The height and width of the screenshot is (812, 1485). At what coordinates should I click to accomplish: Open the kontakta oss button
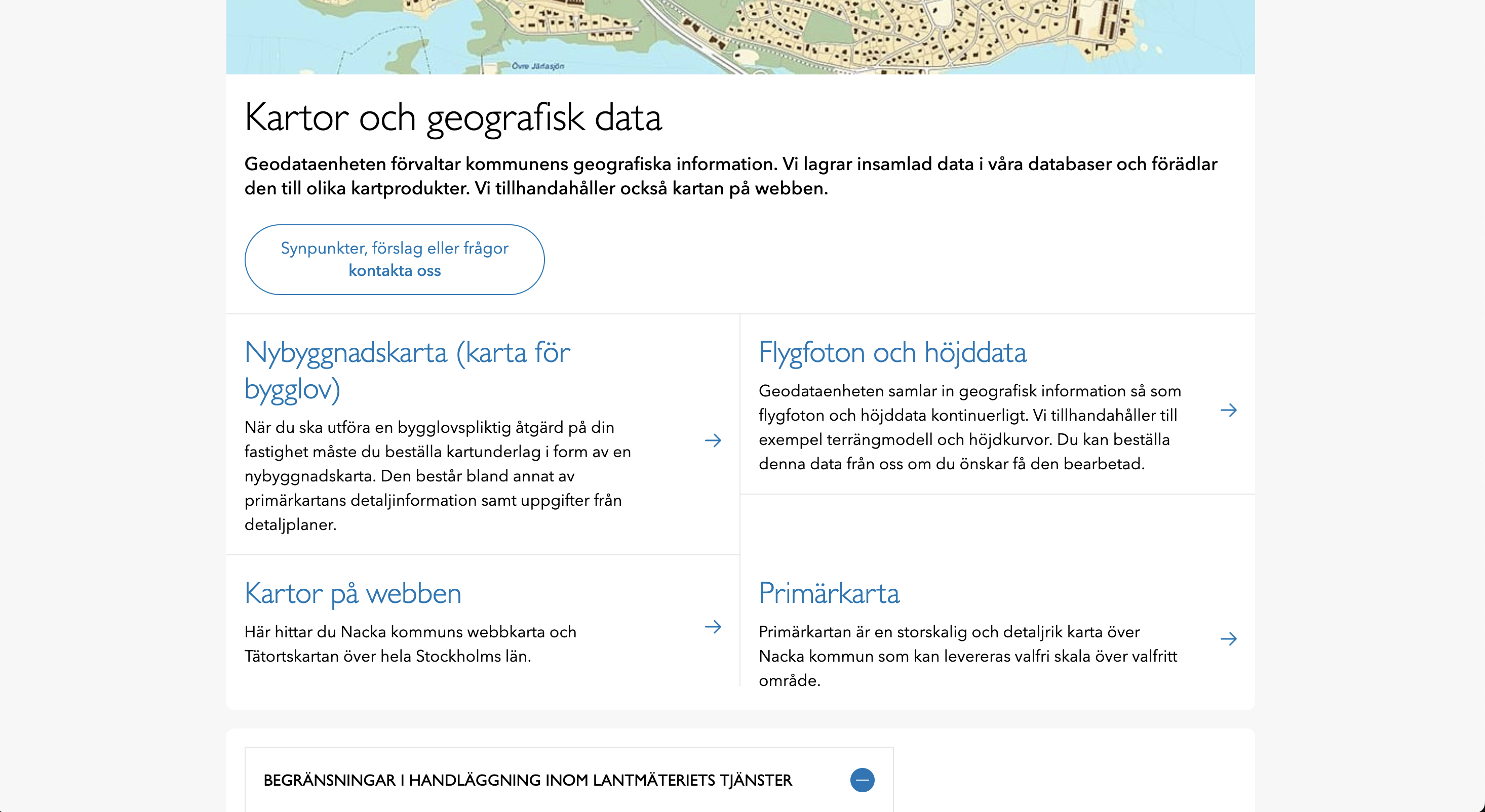tap(395, 259)
